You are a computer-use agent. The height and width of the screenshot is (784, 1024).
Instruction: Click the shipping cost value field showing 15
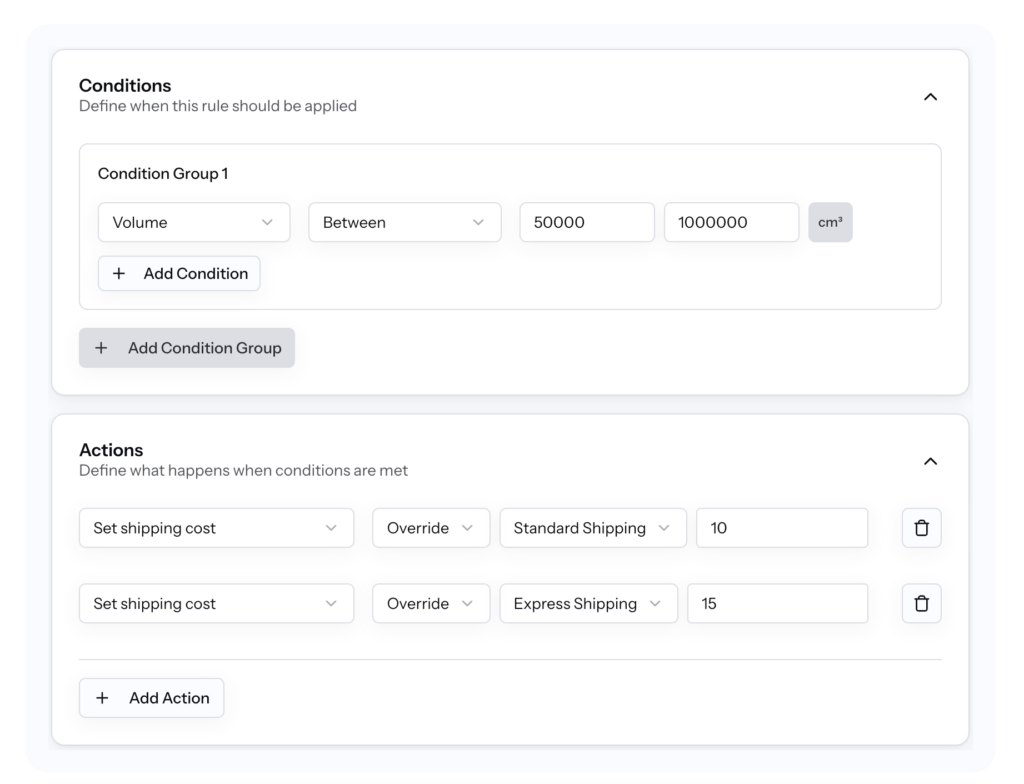[x=777, y=603]
